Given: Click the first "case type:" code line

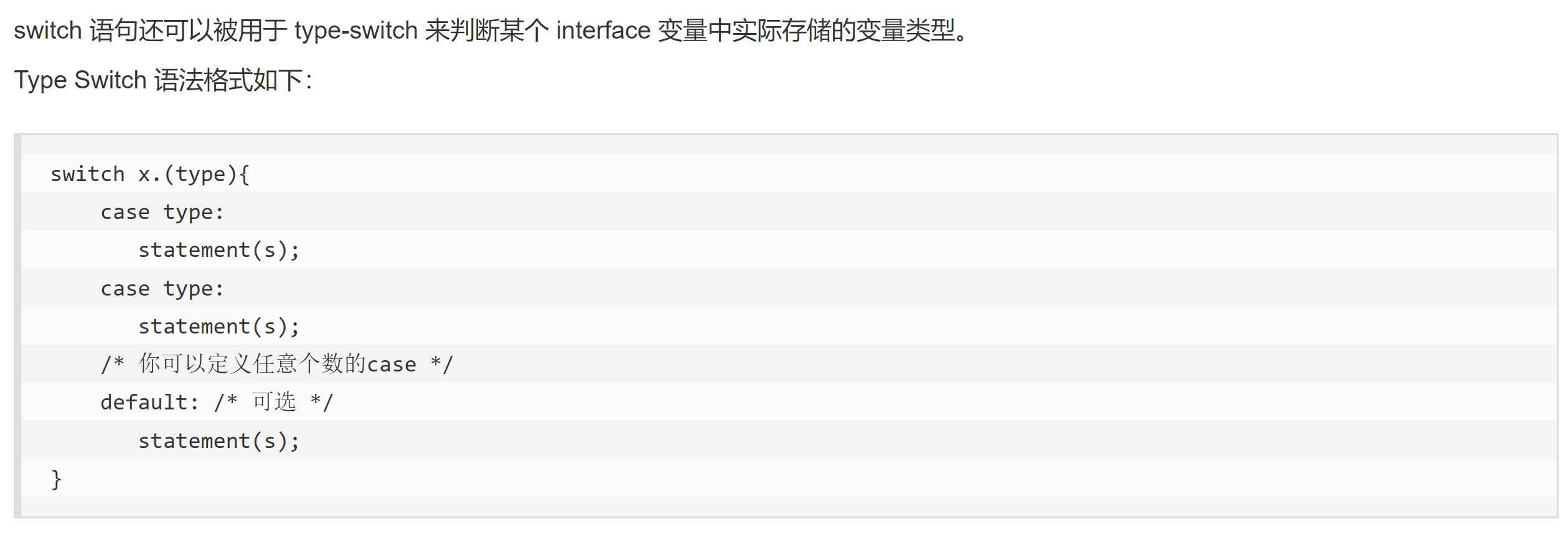Looking at the screenshot, I should (162, 212).
